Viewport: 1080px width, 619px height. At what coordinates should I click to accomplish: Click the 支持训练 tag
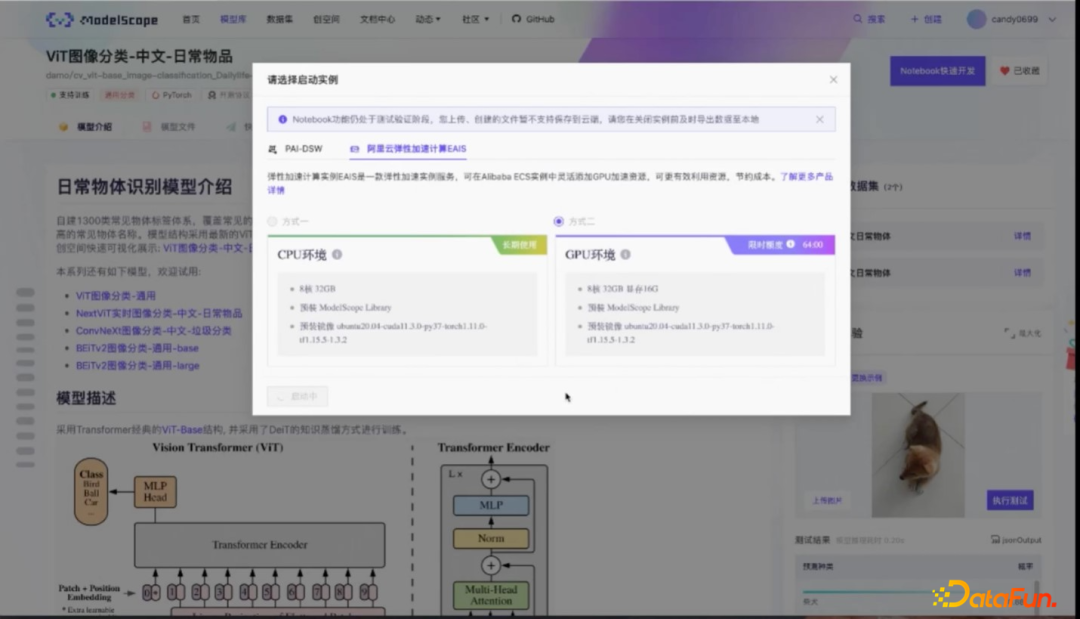point(70,95)
